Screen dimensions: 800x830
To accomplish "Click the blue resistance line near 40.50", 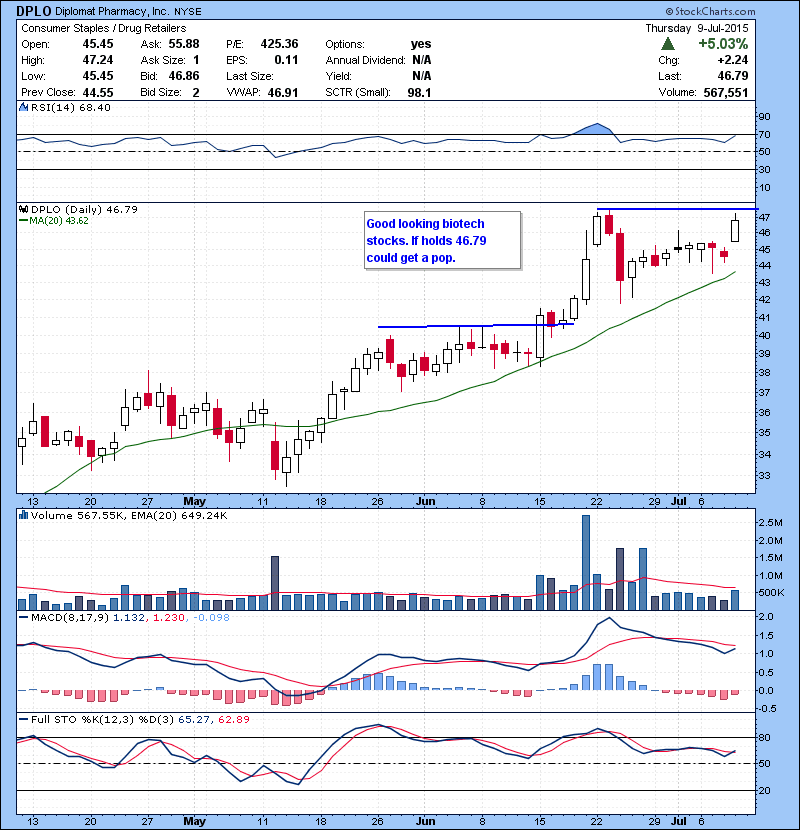I will coord(475,326).
